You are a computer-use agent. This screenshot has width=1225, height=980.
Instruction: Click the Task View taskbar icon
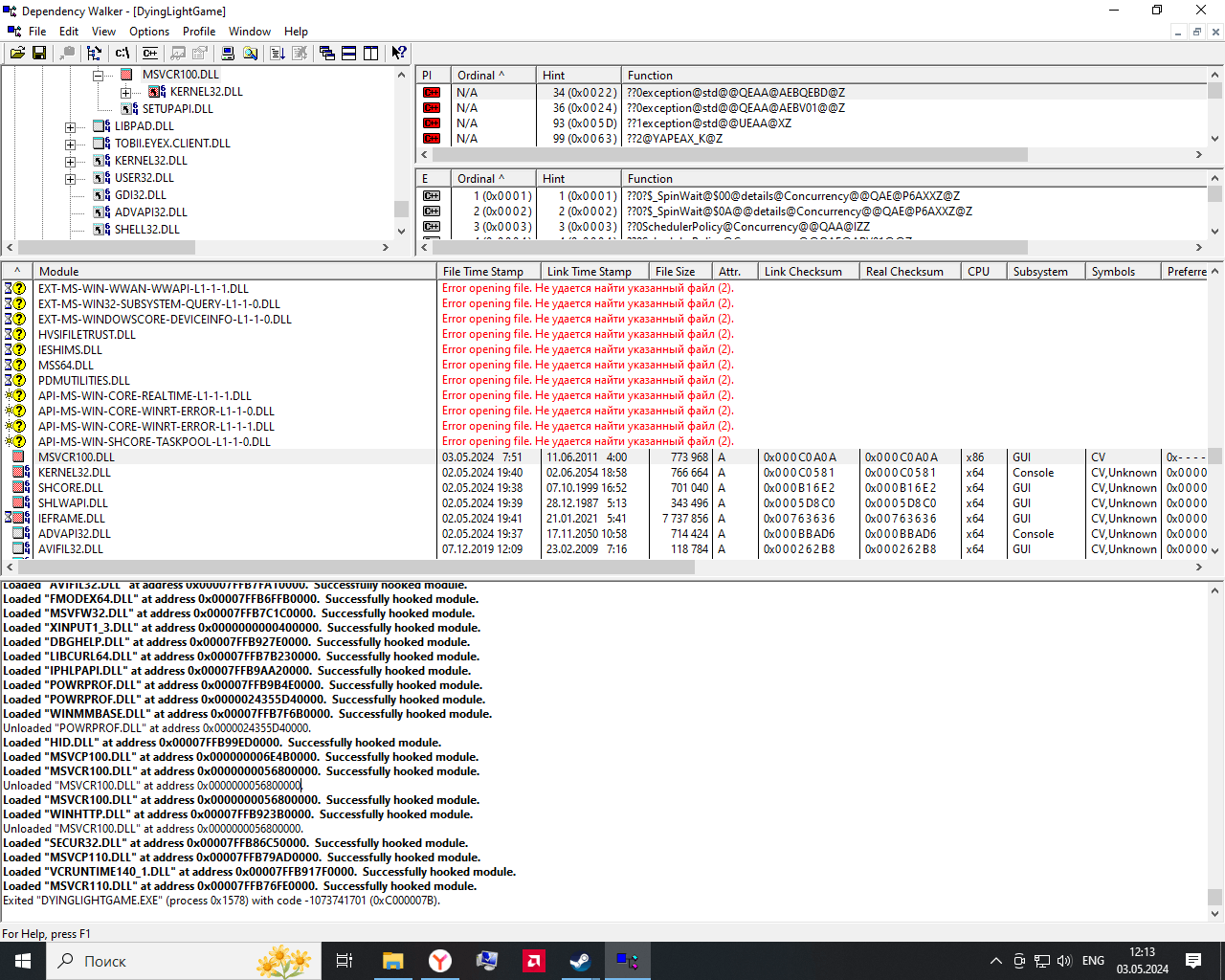point(345,961)
